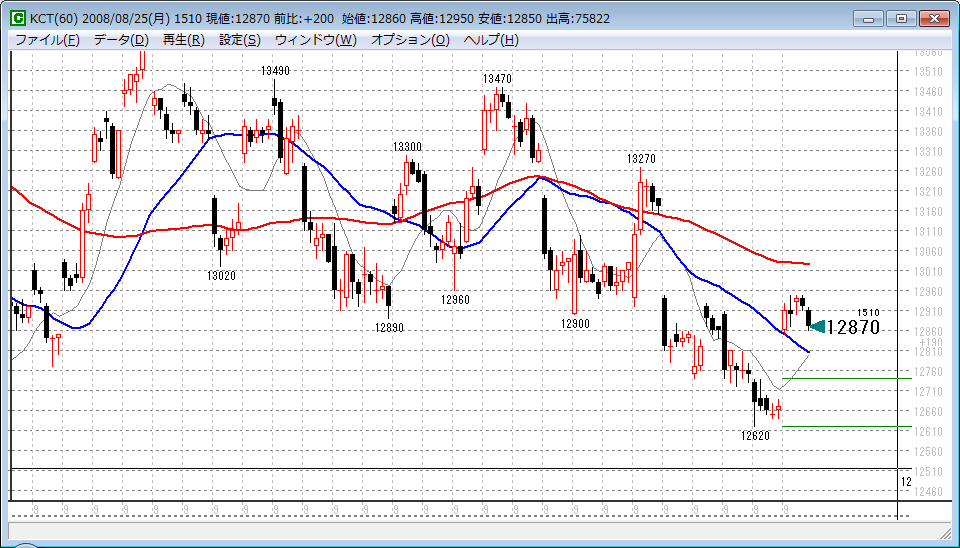Minimize the KCT chart window

pos(871,18)
